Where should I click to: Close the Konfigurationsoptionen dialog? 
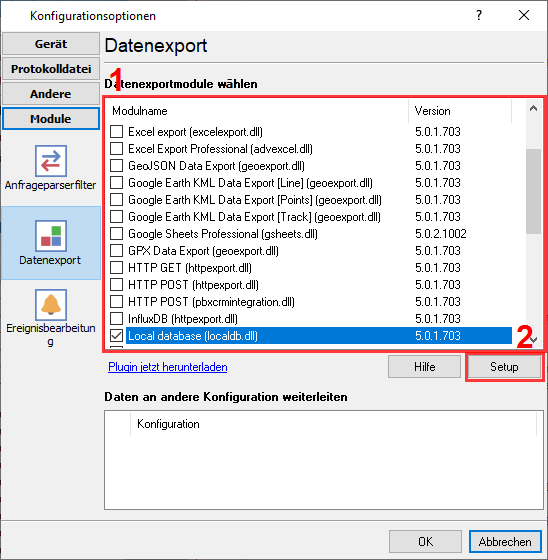click(x=524, y=15)
